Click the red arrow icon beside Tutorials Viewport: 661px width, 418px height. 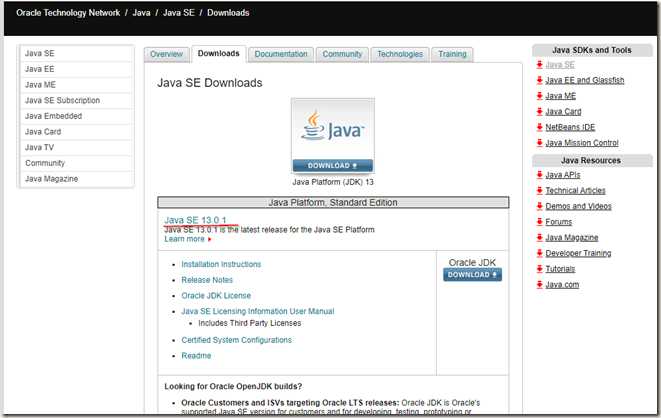pyautogui.click(x=539, y=268)
